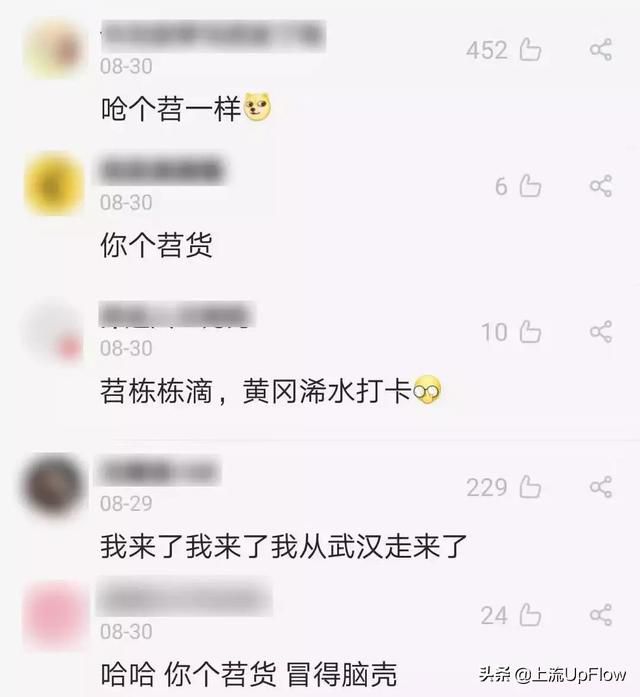Like the comment with 452 likes

tap(531, 49)
